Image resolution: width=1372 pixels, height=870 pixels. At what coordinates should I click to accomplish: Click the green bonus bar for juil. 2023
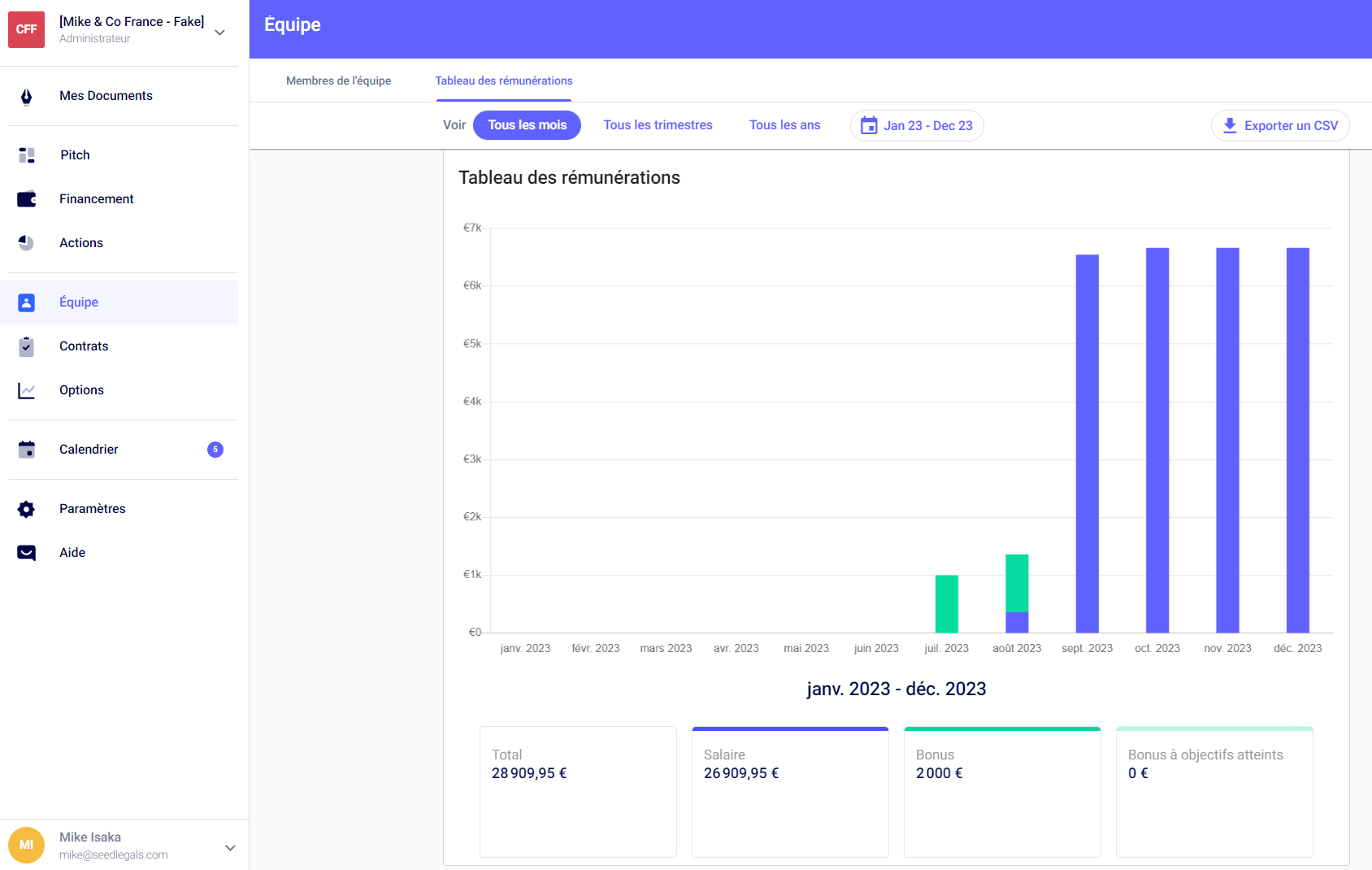[x=946, y=603]
